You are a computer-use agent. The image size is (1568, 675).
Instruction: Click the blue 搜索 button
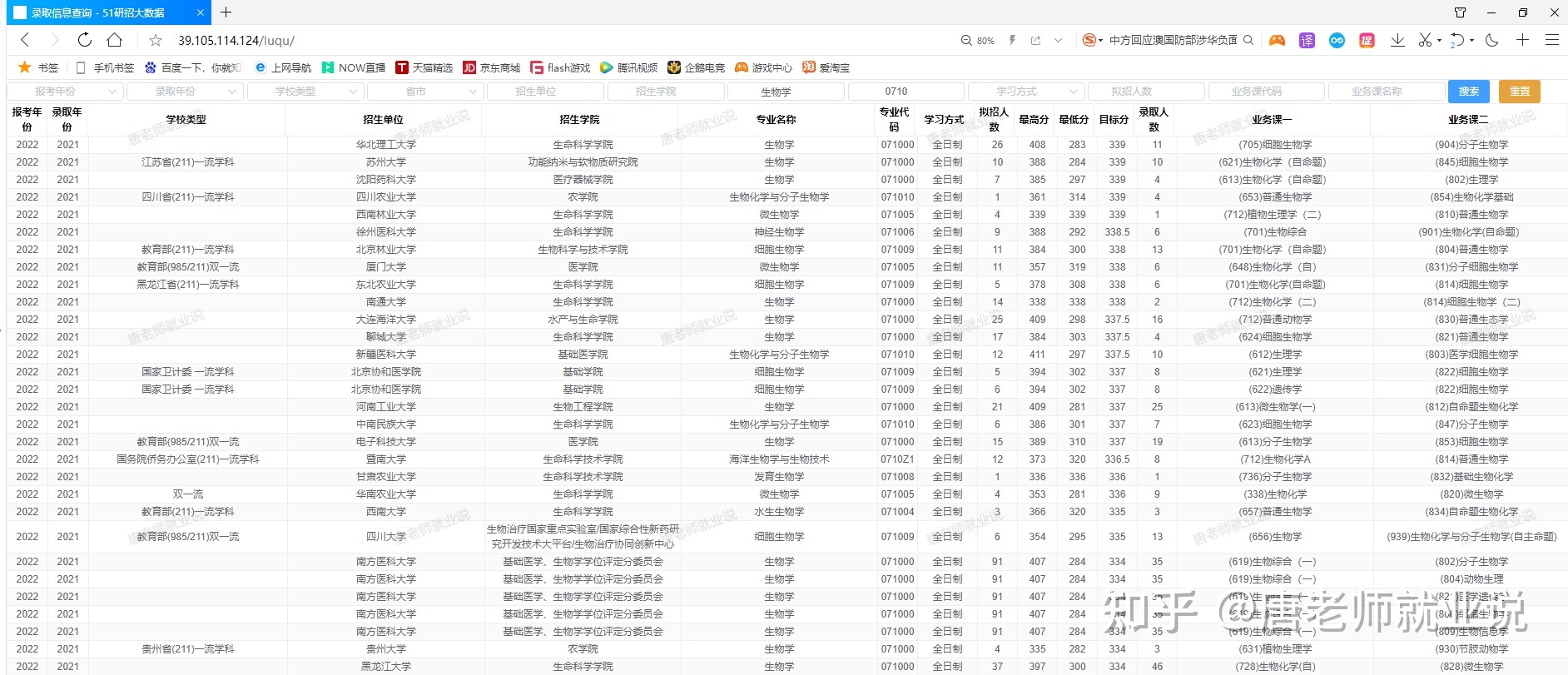tap(1469, 92)
